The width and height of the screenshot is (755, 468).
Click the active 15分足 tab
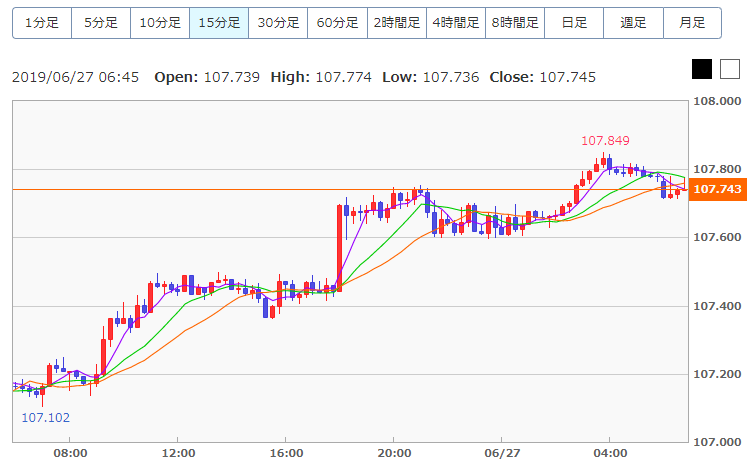click(219, 23)
